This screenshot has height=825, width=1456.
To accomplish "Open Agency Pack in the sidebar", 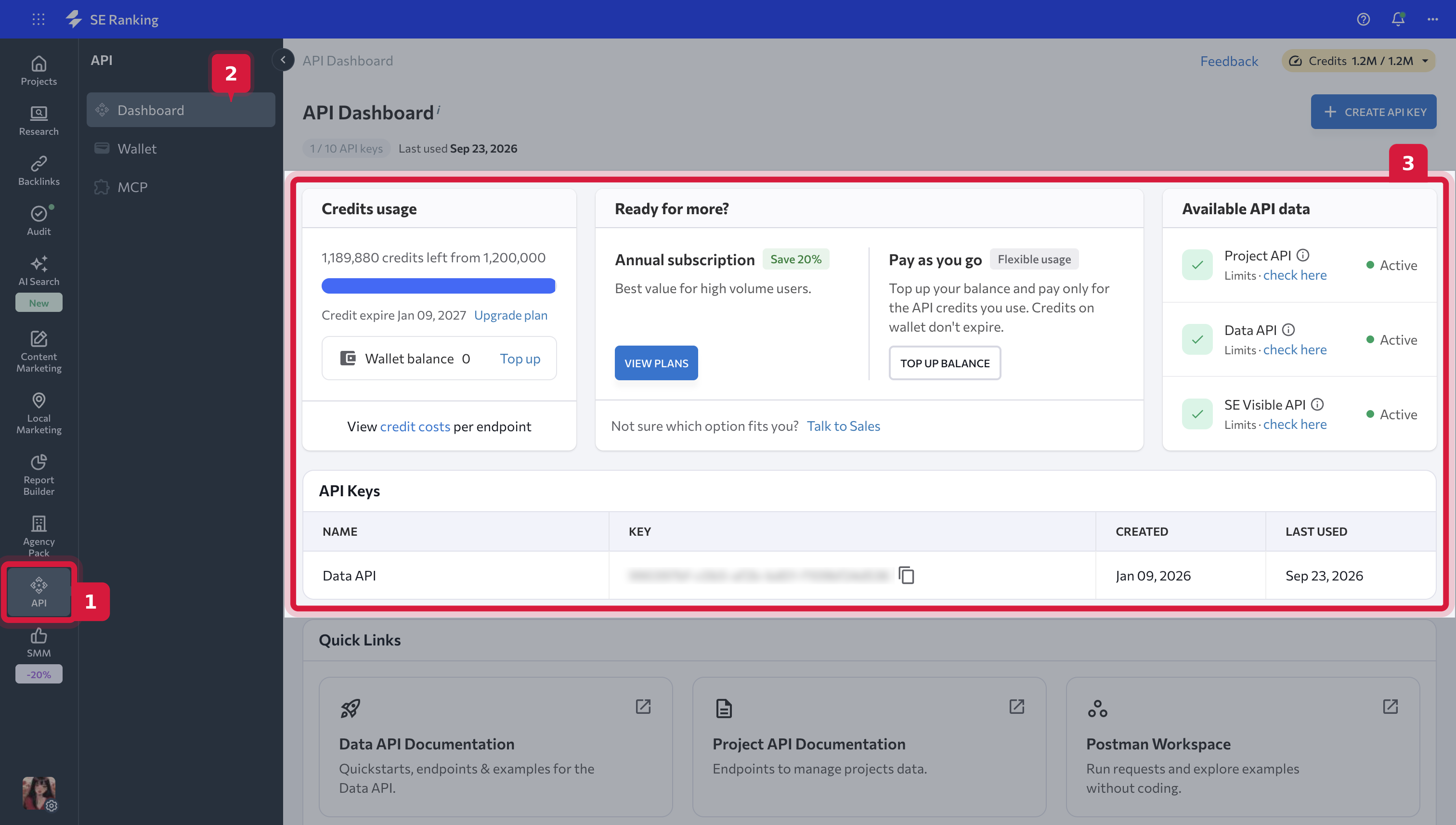I will [x=39, y=537].
